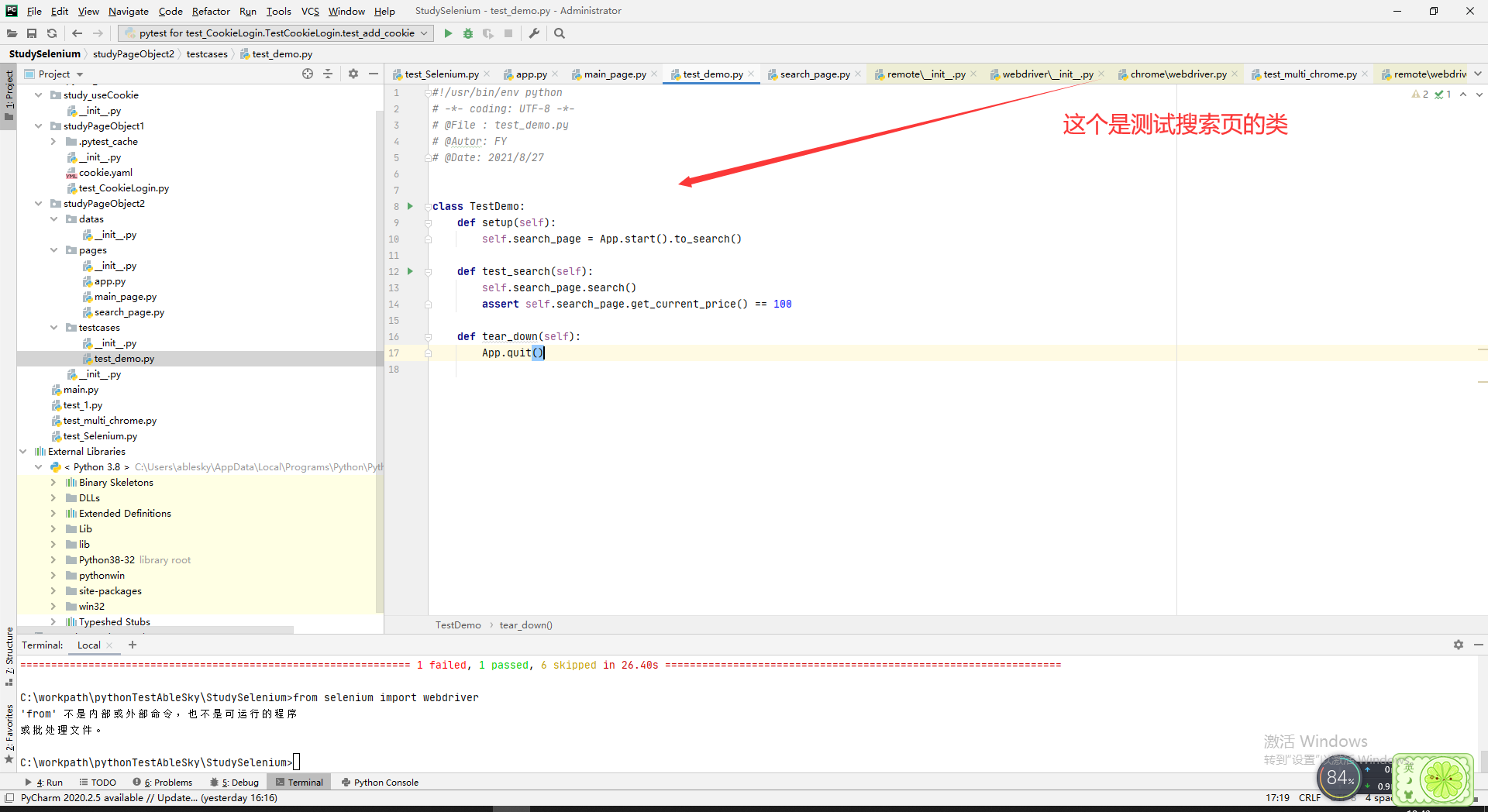Image resolution: width=1488 pixels, height=812 pixels.
Task: Run with coverage icon in toolbar
Action: (x=488, y=33)
